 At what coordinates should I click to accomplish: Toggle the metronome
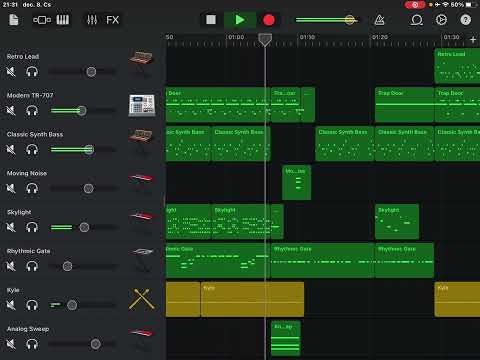pos(379,20)
